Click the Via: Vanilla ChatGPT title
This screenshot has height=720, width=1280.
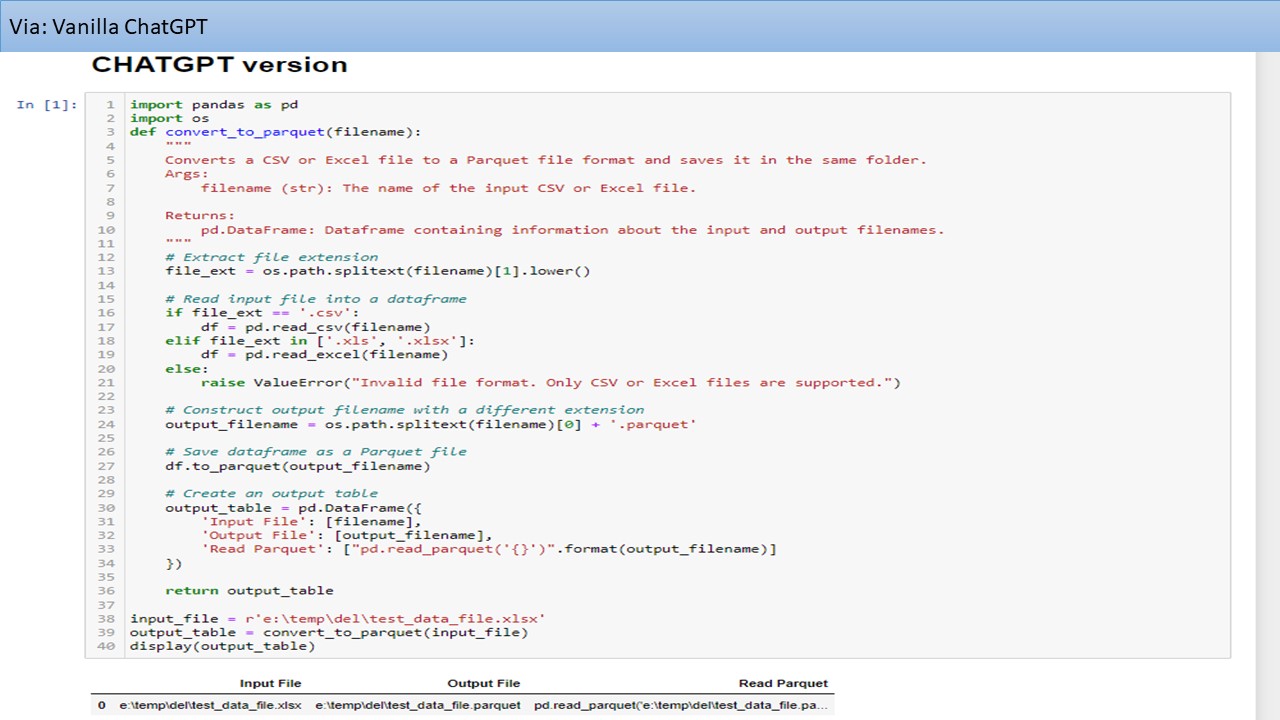click(108, 26)
